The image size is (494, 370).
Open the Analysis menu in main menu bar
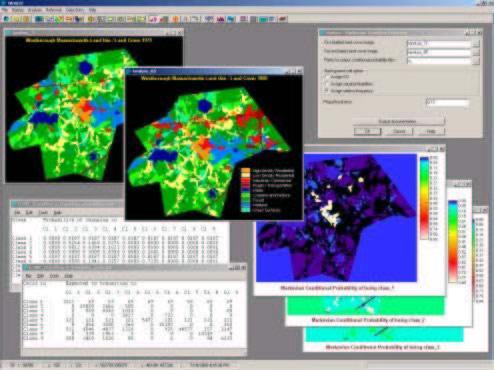pos(35,10)
